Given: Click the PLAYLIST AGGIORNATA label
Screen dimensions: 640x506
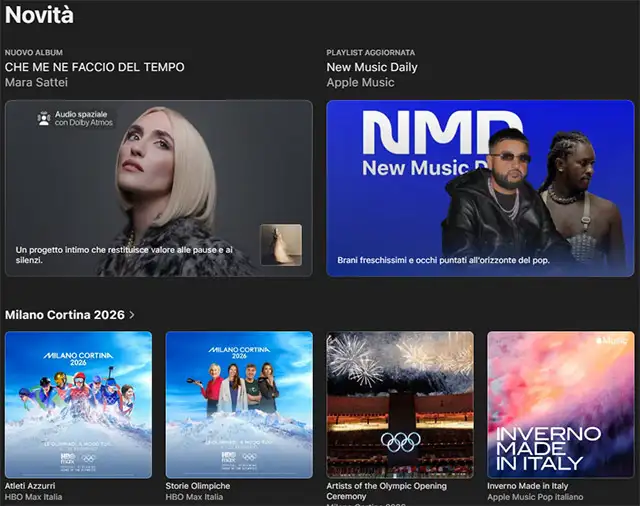Looking at the screenshot, I should pos(371,52).
